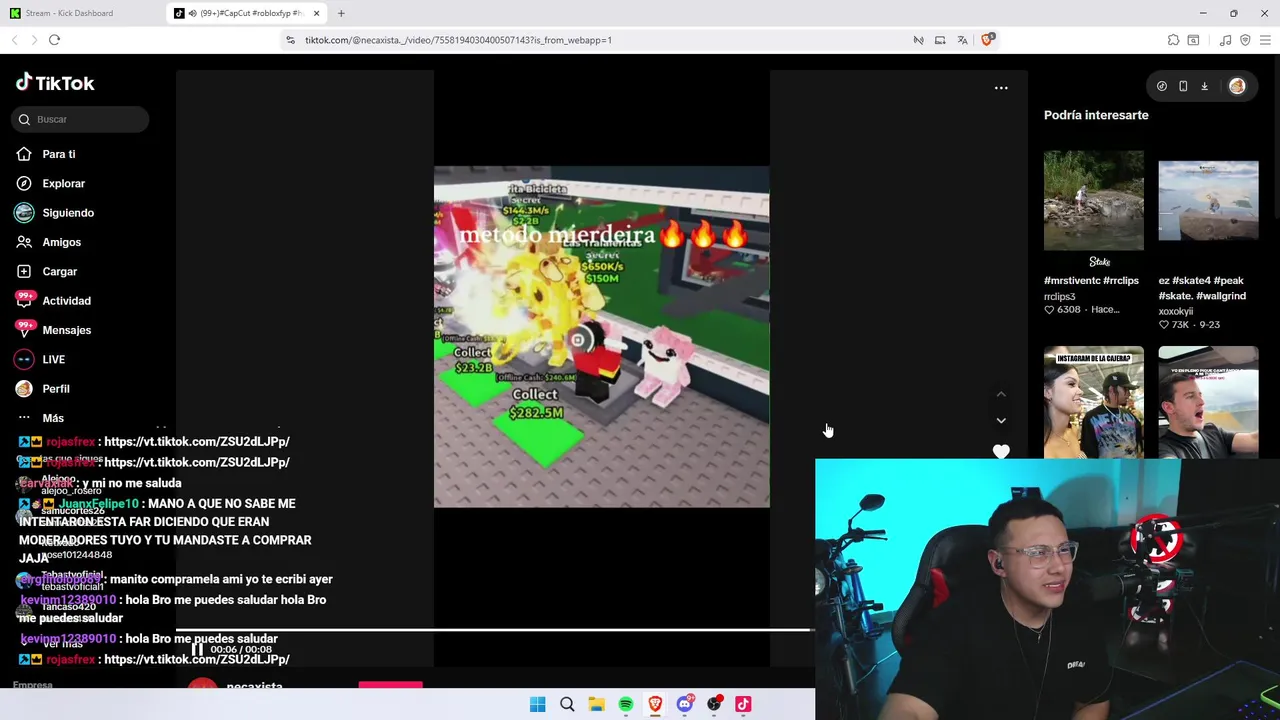Open the xoxokyii author link
The image size is (1280, 720).
(x=1176, y=311)
